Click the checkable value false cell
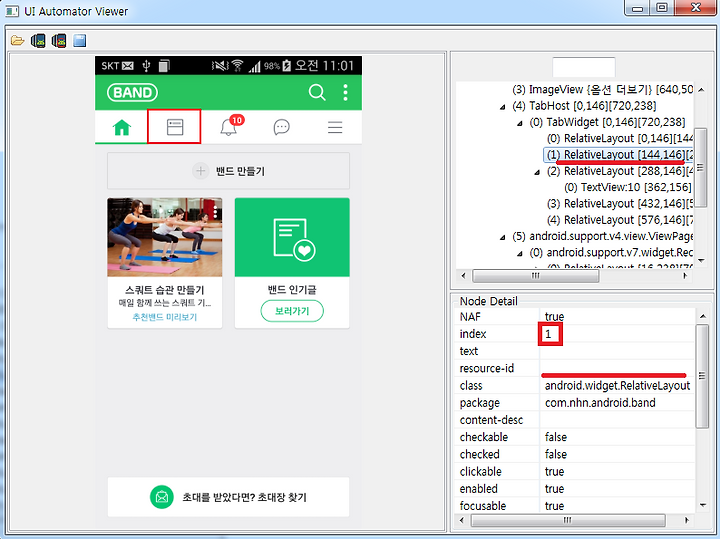 [x=617, y=437]
